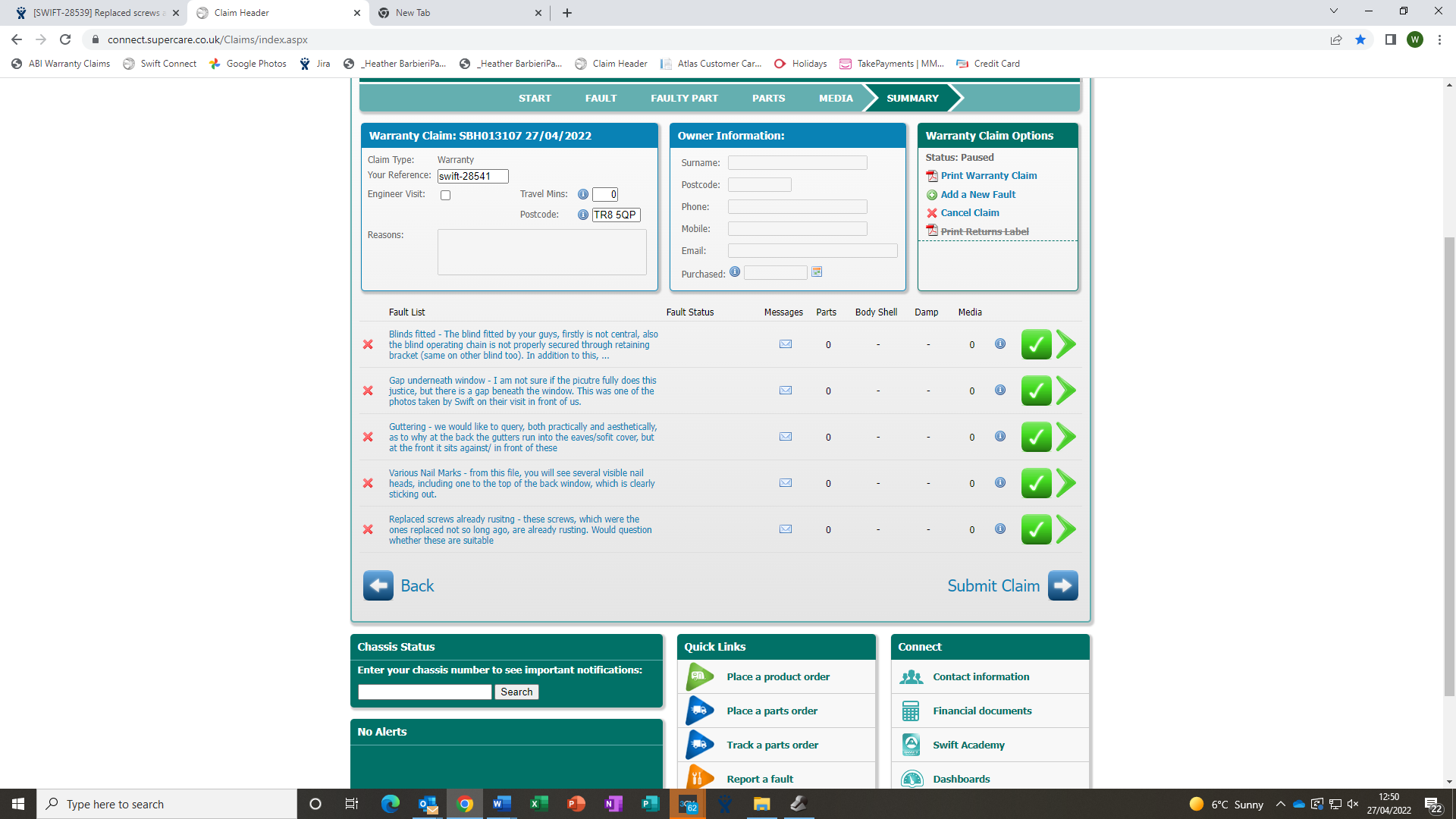The image size is (1456, 819).
Task: Click the Cancel Claim link
Action: click(x=969, y=213)
